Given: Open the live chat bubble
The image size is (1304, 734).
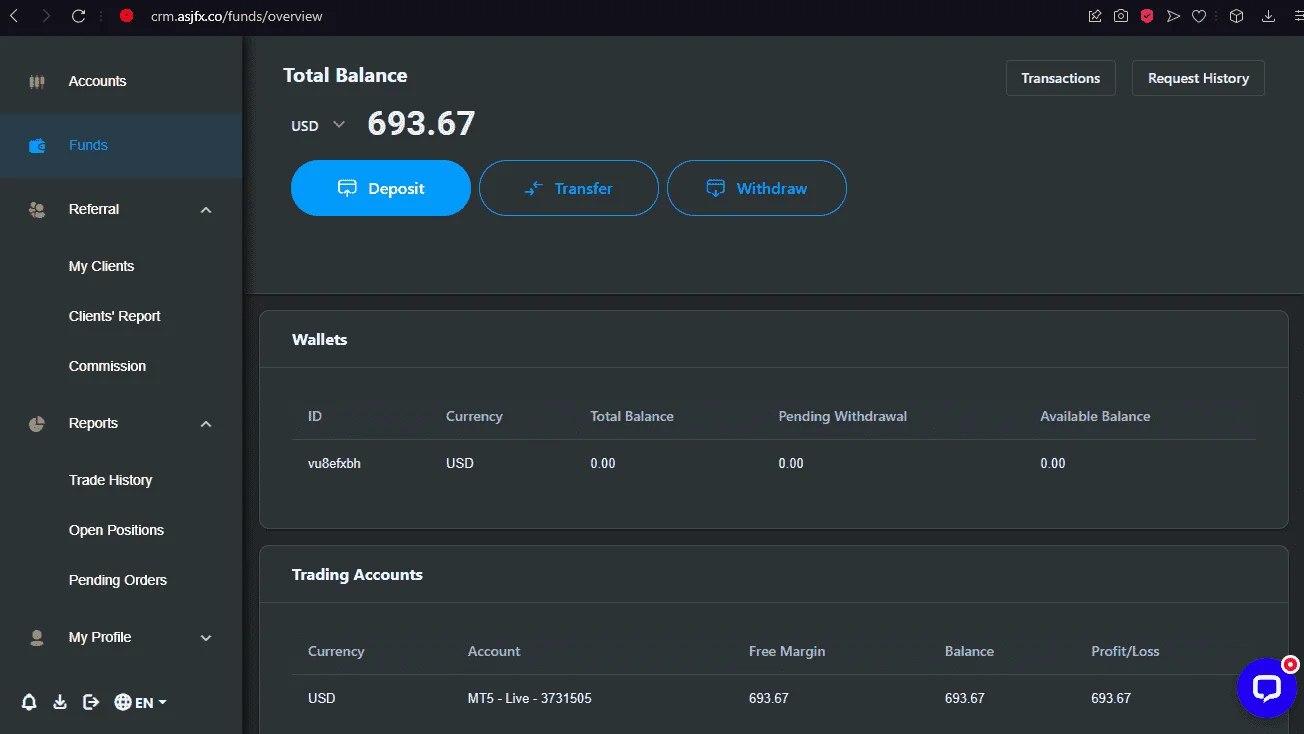Looking at the screenshot, I should (x=1266, y=687).
